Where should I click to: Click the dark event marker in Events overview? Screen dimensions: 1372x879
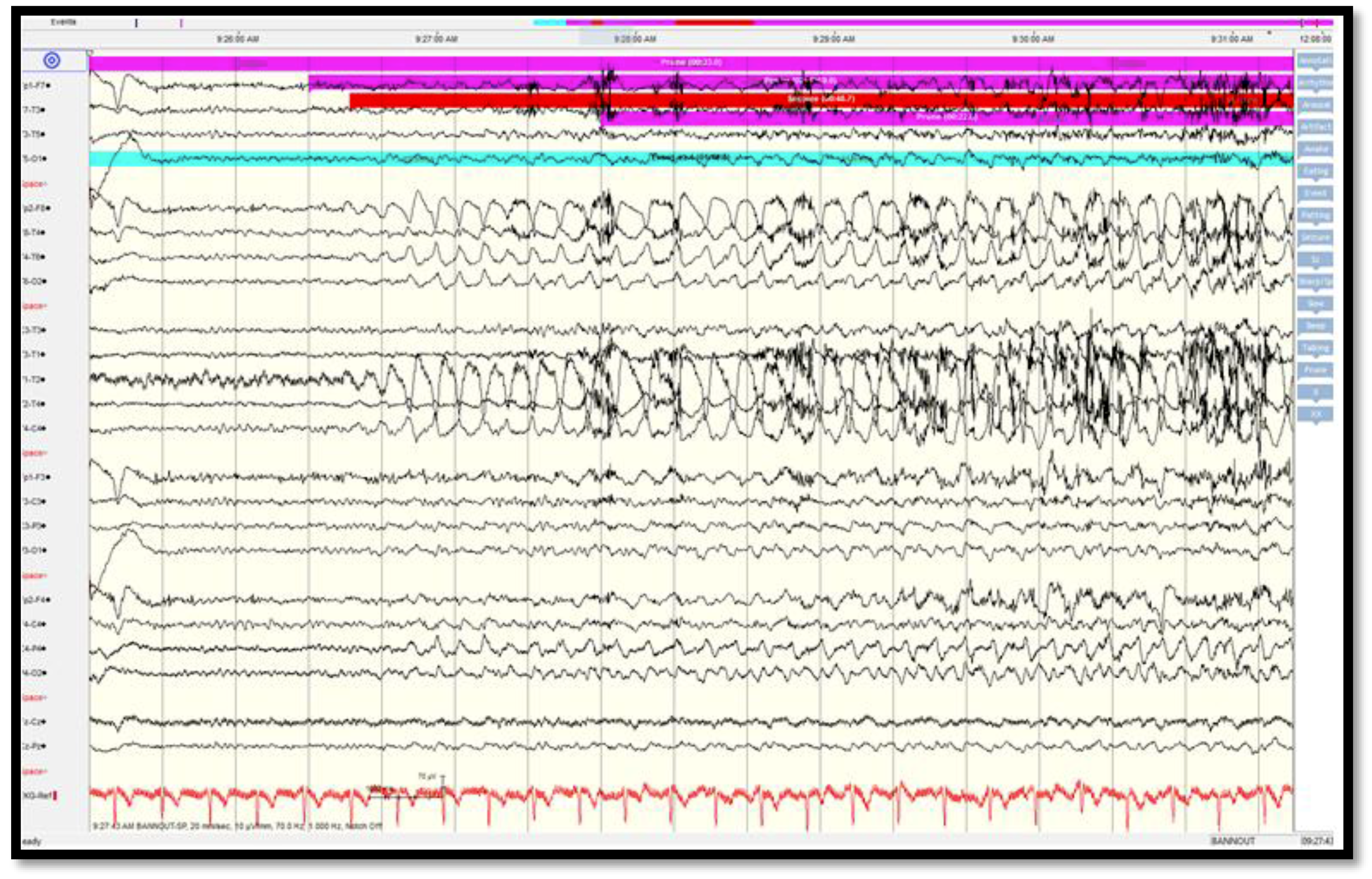[136, 23]
